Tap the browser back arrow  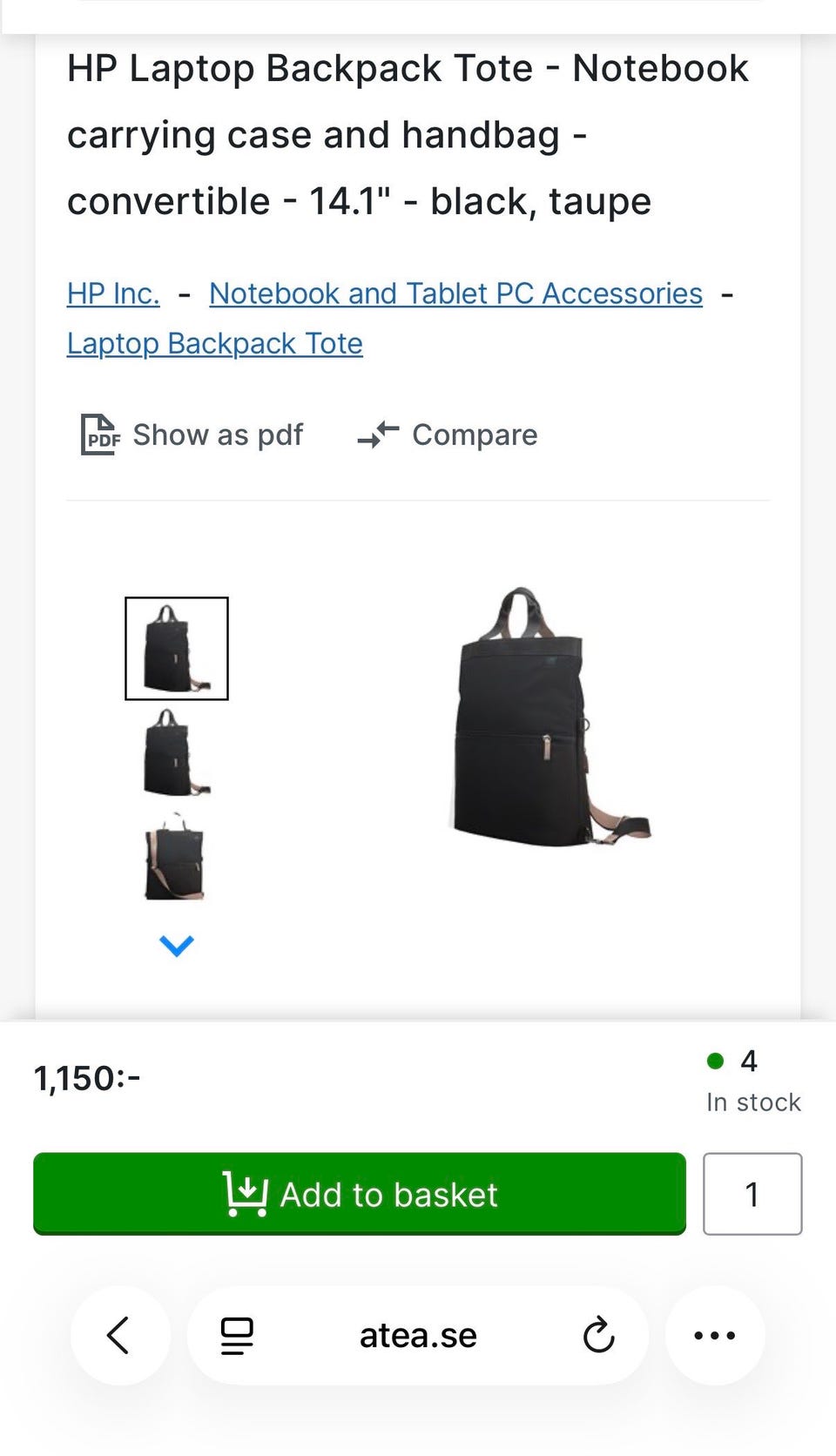point(118,1335)
